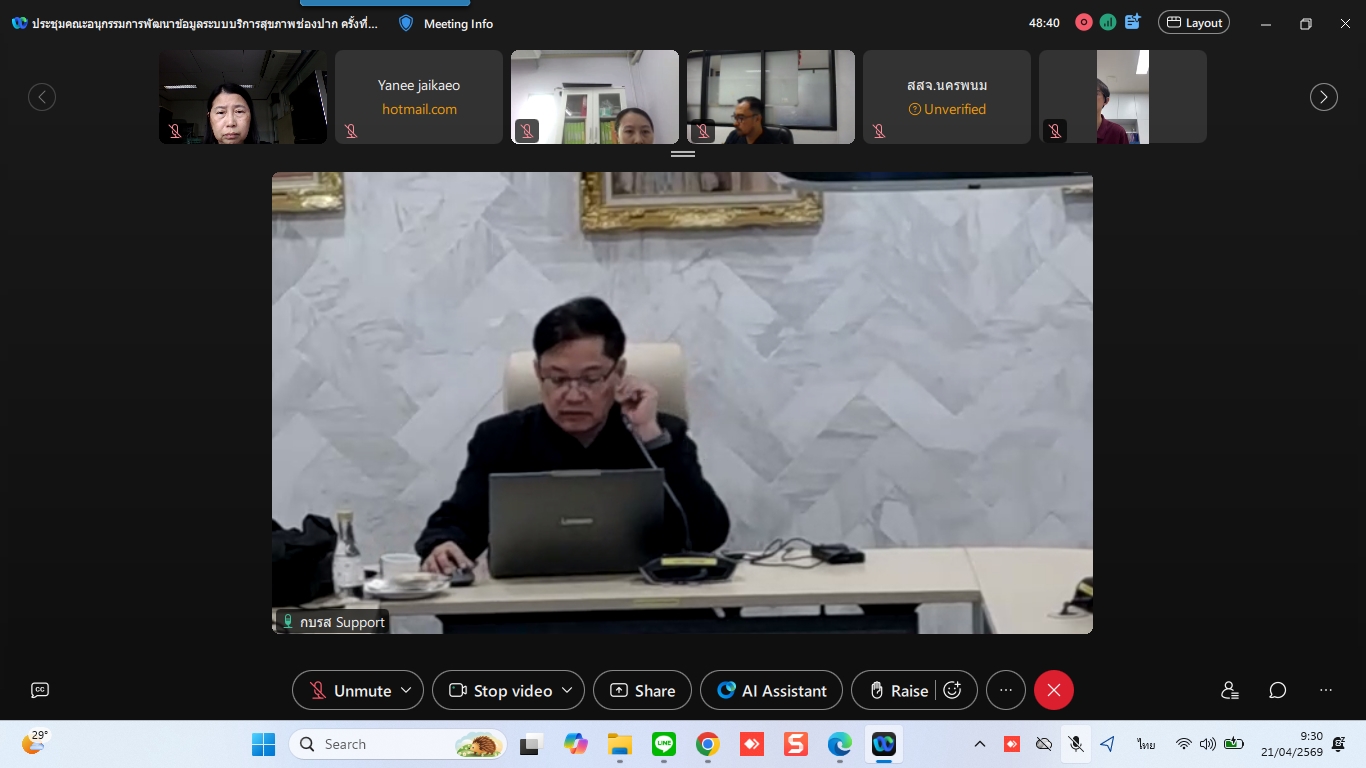Viewport: 1366px width, 768px height.
Task: Open LINE app from the taskbar
Action: click(664, 744)
